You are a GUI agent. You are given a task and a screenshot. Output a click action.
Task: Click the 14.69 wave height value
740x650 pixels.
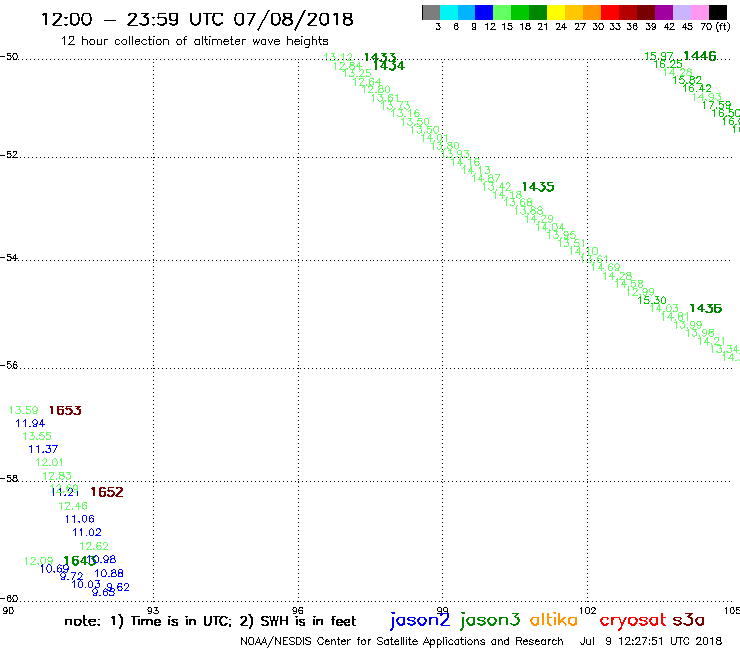tap(605, 268)
